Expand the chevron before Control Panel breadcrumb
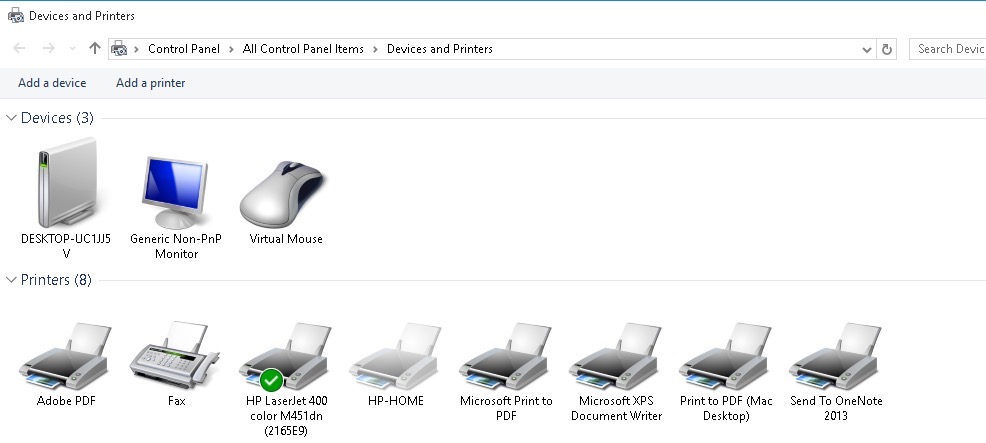Viewport: 986px width, 443px height. click(136, 49)
